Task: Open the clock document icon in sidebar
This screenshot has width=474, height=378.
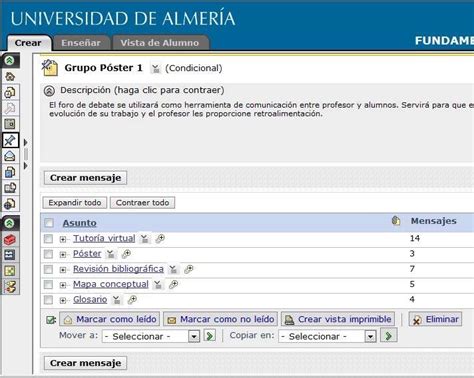Action: [x=10, y=92]
